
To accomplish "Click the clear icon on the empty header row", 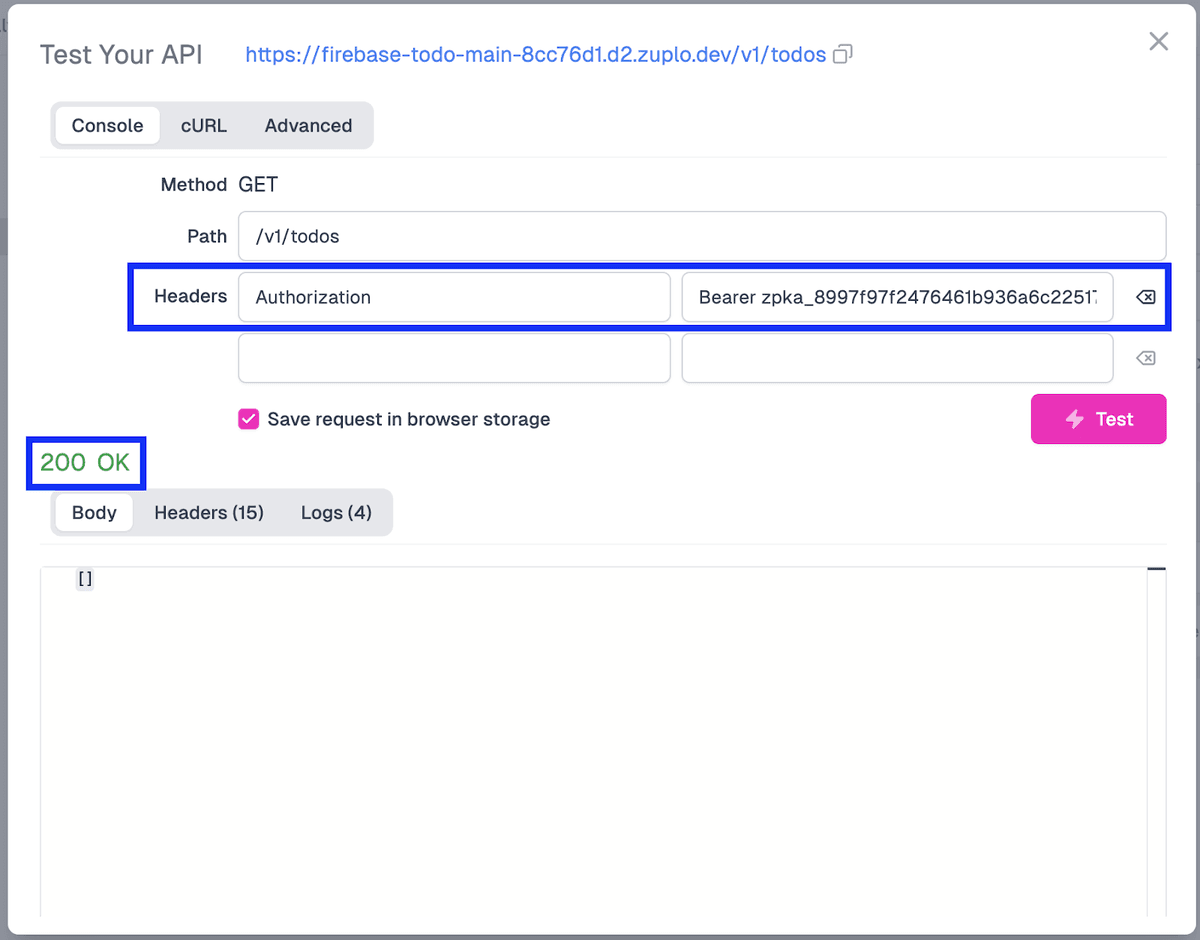I will (x=1145, y=358).
